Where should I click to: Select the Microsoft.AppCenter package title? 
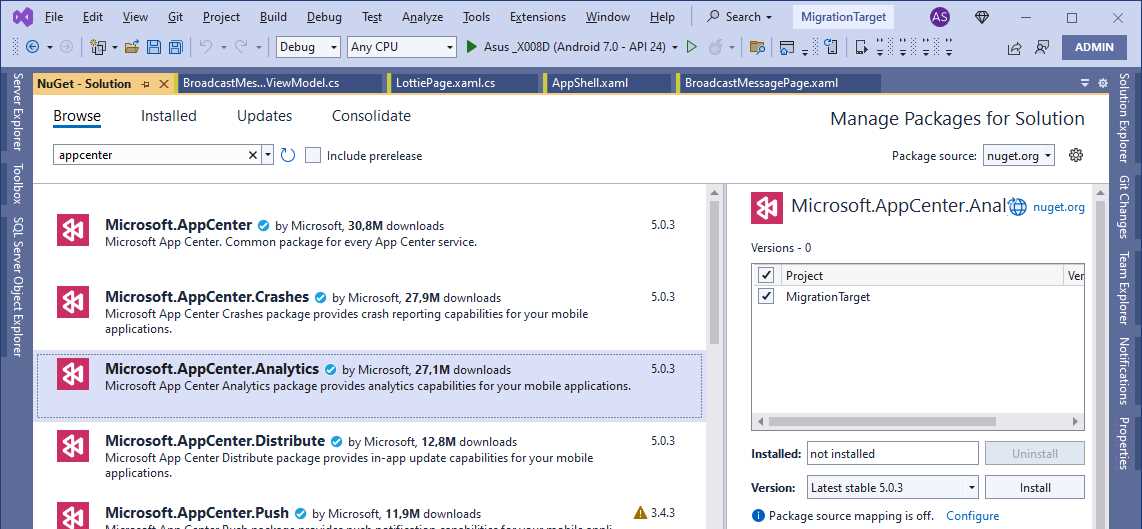pyautogui.click(x=178, y=225)
